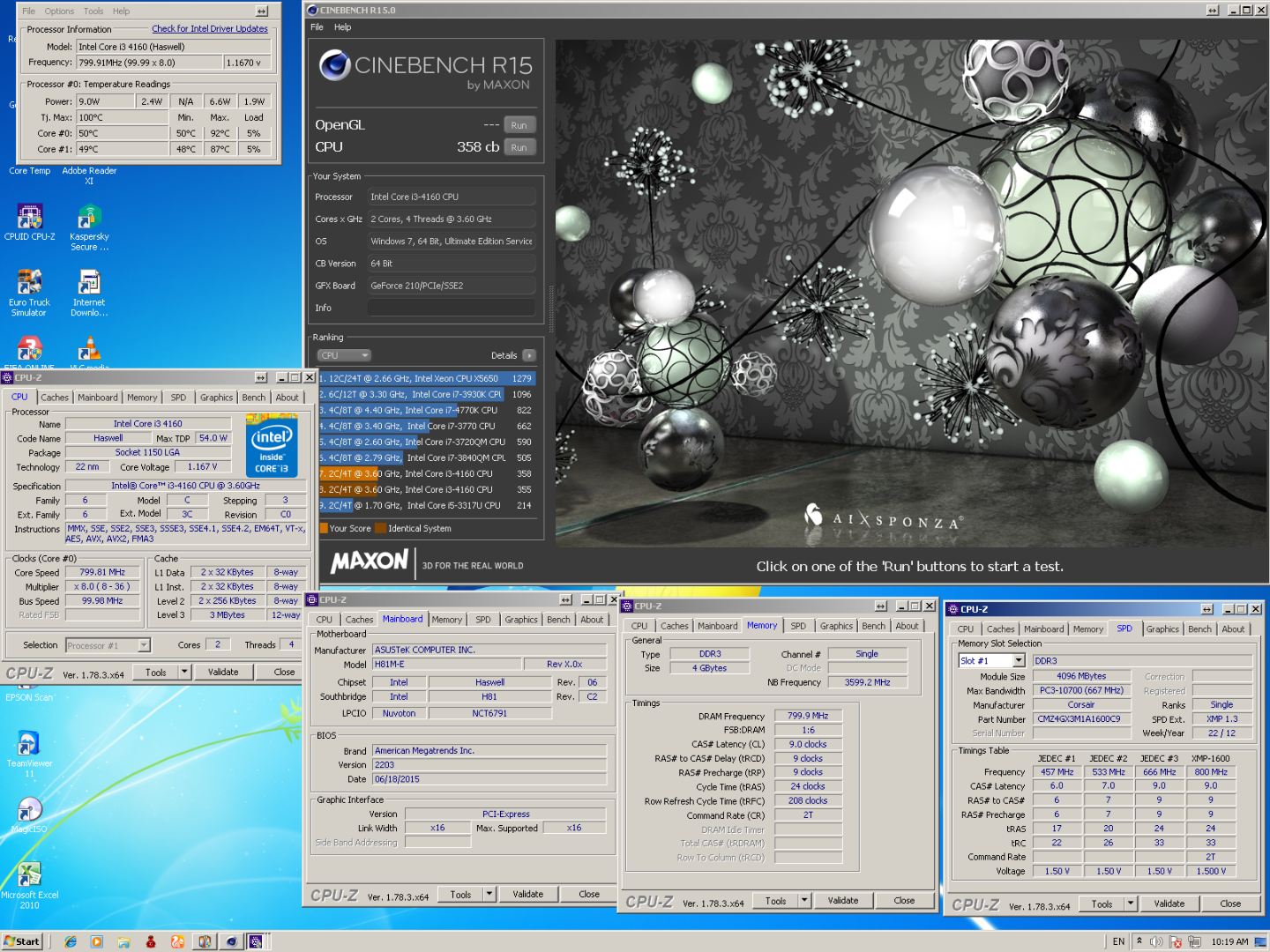Expand the Tools dropdown arrow in the Memory window
This screenshot has width=1270, height=952.
click(x=804, y=900)
